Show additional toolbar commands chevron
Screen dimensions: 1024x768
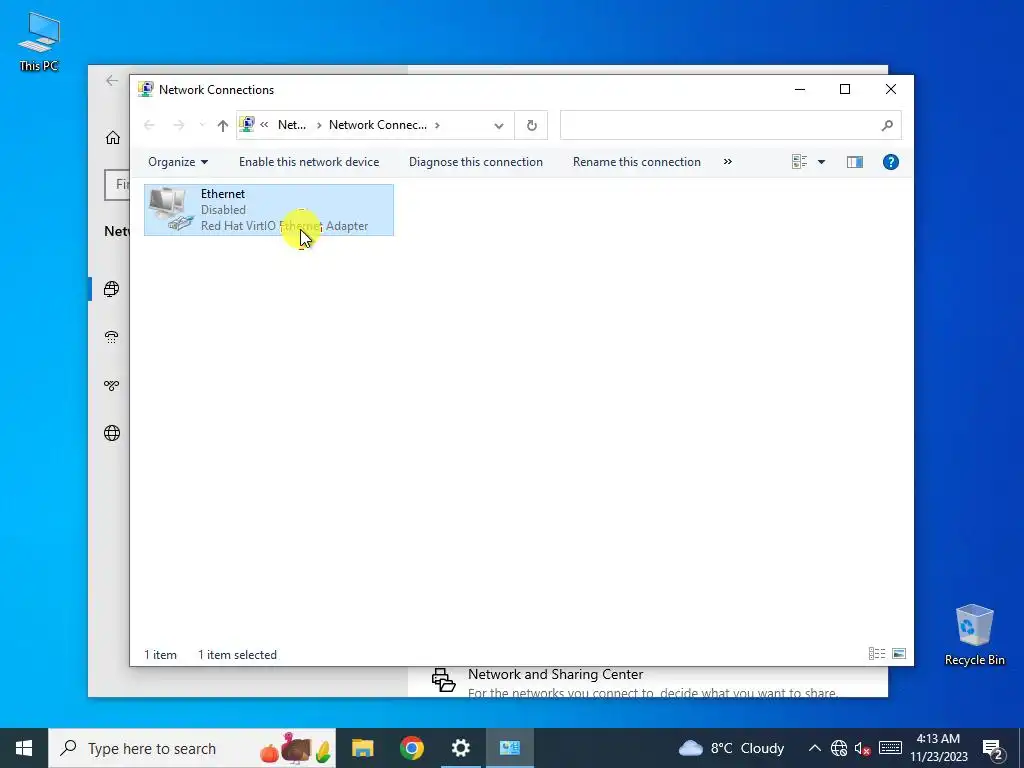tap(728, 162)
